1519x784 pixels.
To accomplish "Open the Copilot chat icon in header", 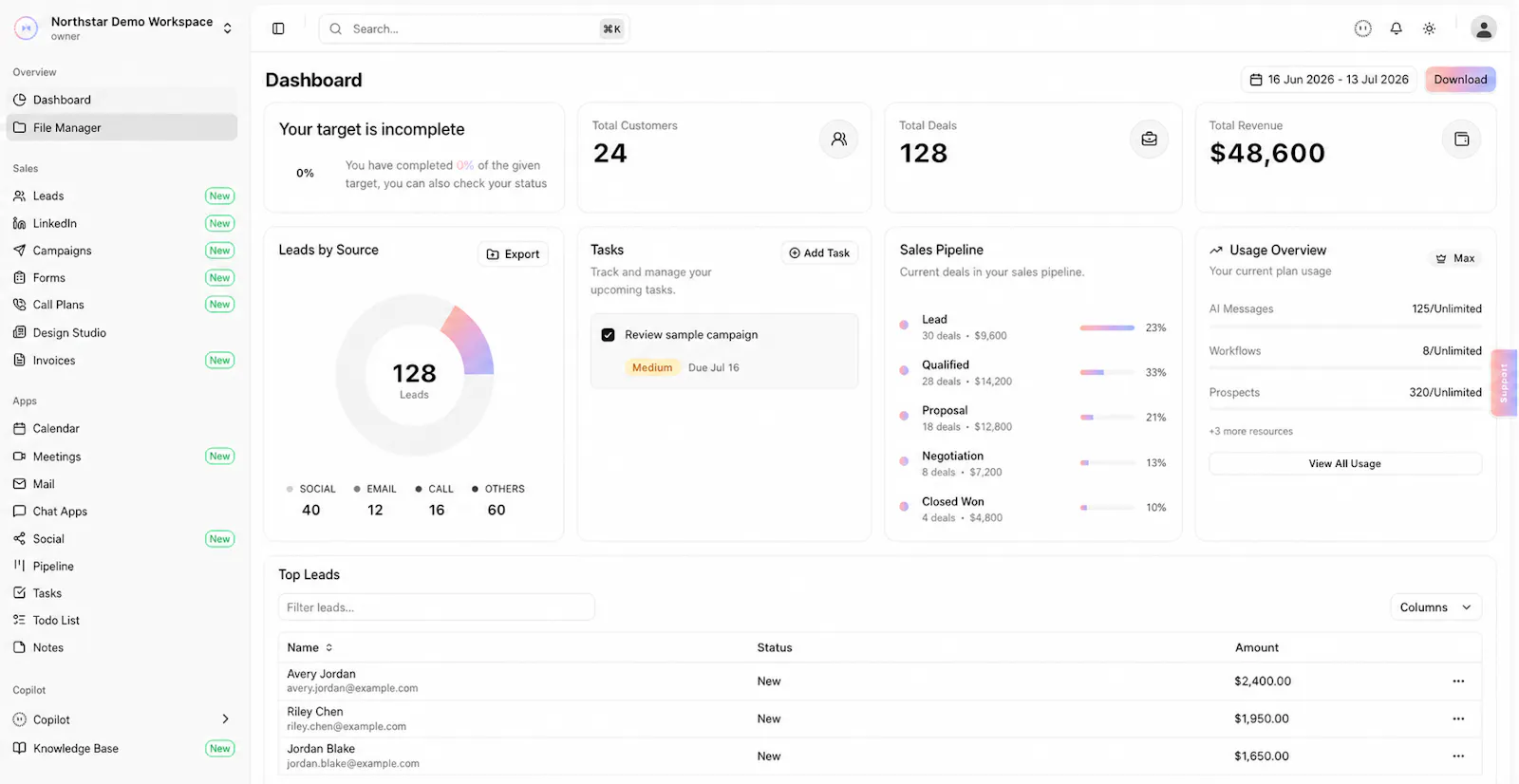I will 1362,28.
